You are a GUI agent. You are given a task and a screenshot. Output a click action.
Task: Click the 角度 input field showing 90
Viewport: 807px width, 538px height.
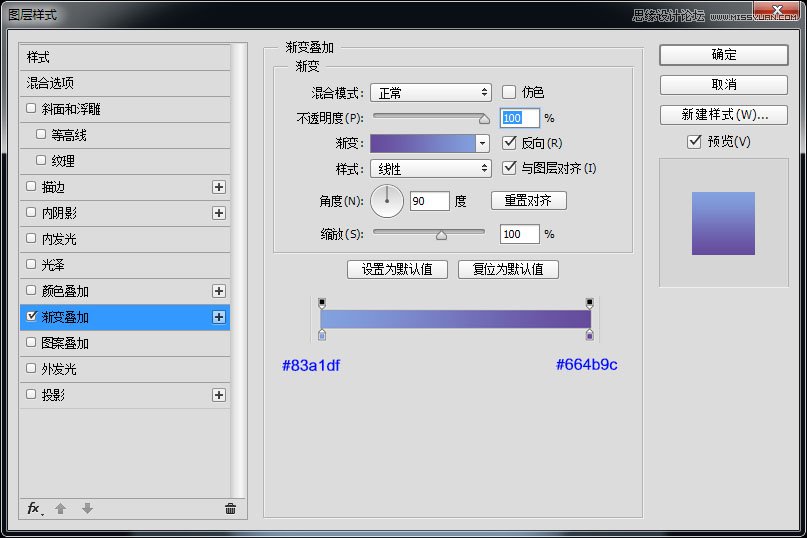pyautogui.click(x=430, y=201)
